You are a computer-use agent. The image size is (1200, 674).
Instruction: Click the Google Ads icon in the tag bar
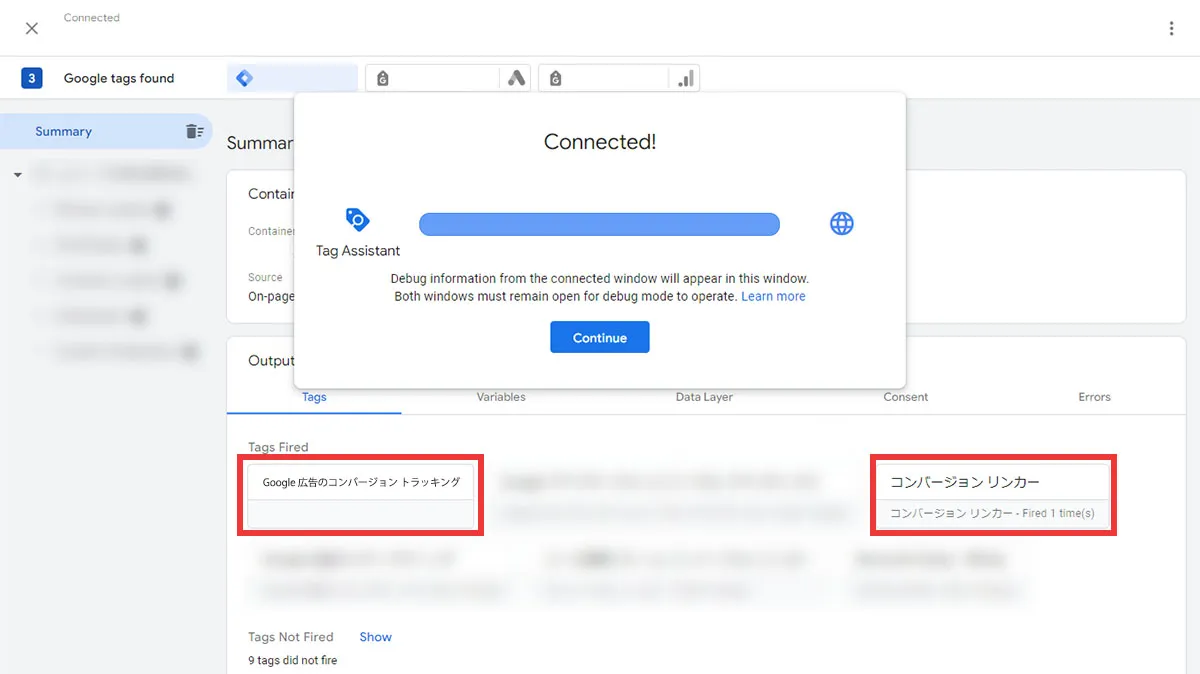click(517, 77)
